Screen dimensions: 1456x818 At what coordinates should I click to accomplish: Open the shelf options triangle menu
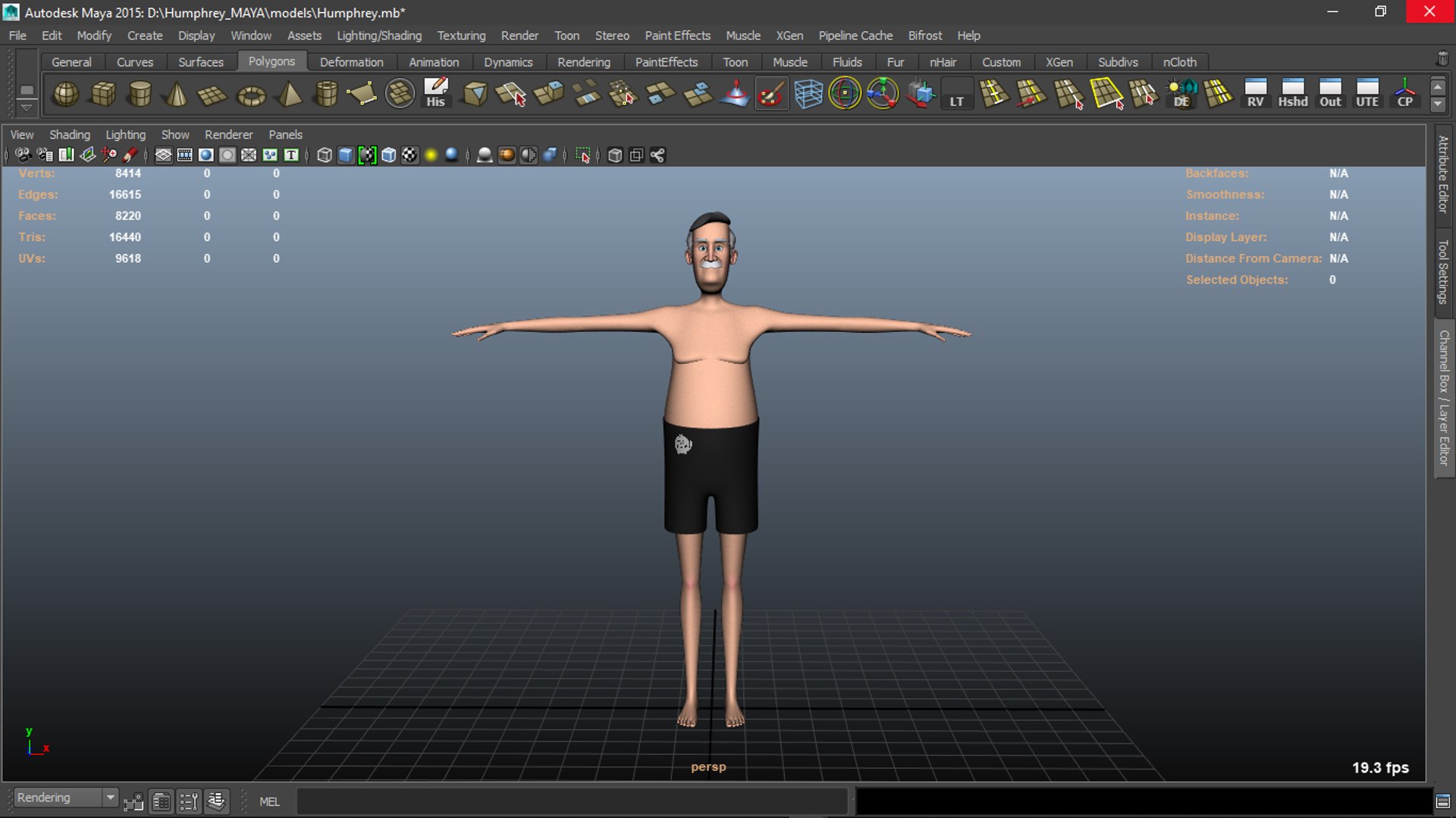pyautogui.click(x=27, y=108)
